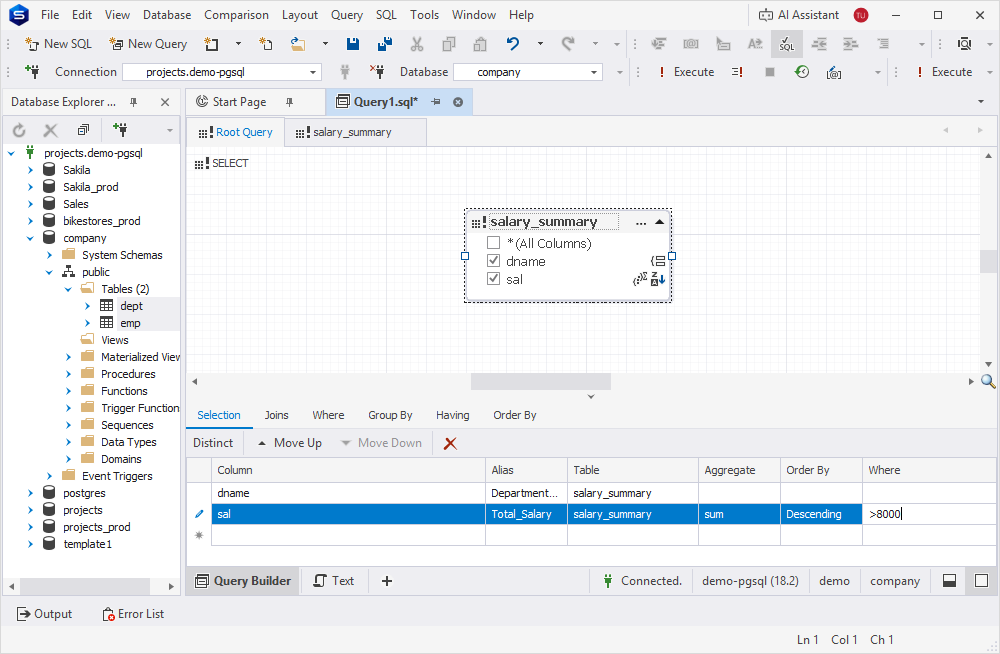Close the Database Explorer panel
This screenshot has width=1000, height=654.
(x=165, y=102)
